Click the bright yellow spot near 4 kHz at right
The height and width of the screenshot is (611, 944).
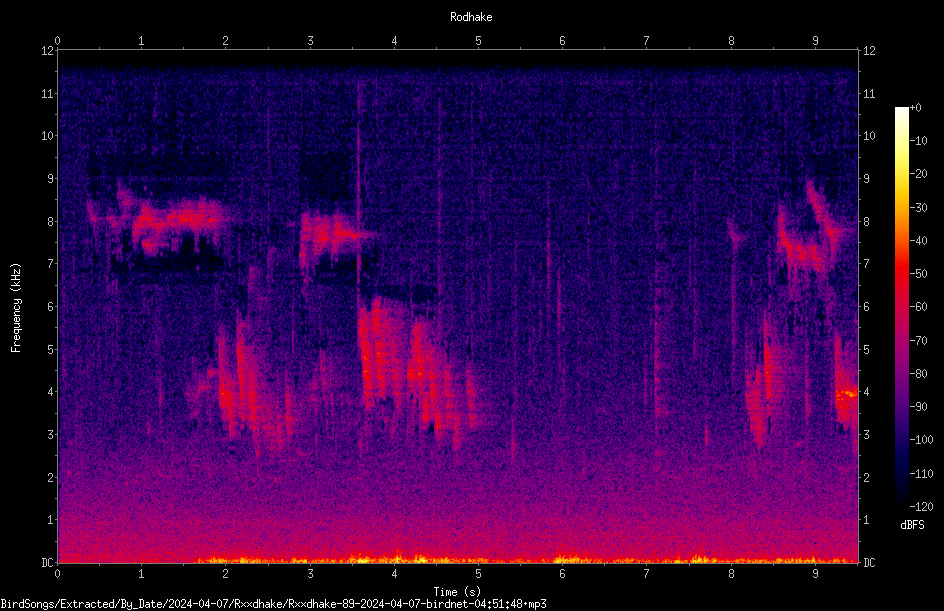(x=849, y=393)
